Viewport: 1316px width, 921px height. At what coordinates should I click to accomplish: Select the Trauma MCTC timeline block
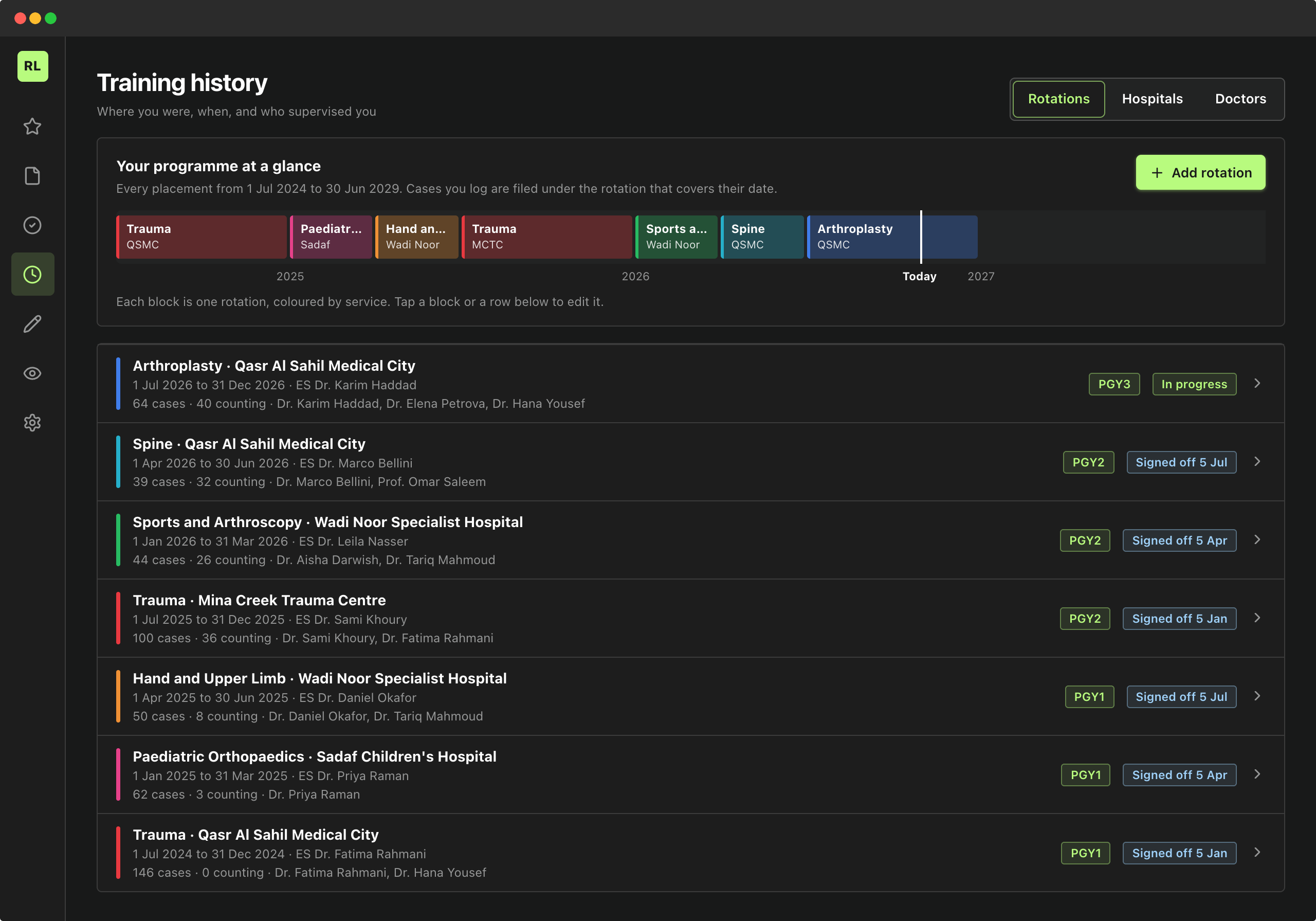point(547,237)
